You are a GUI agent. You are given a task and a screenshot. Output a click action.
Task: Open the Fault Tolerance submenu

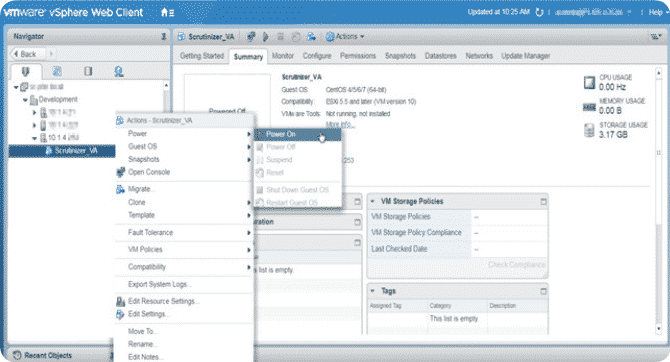click(184, 233)
